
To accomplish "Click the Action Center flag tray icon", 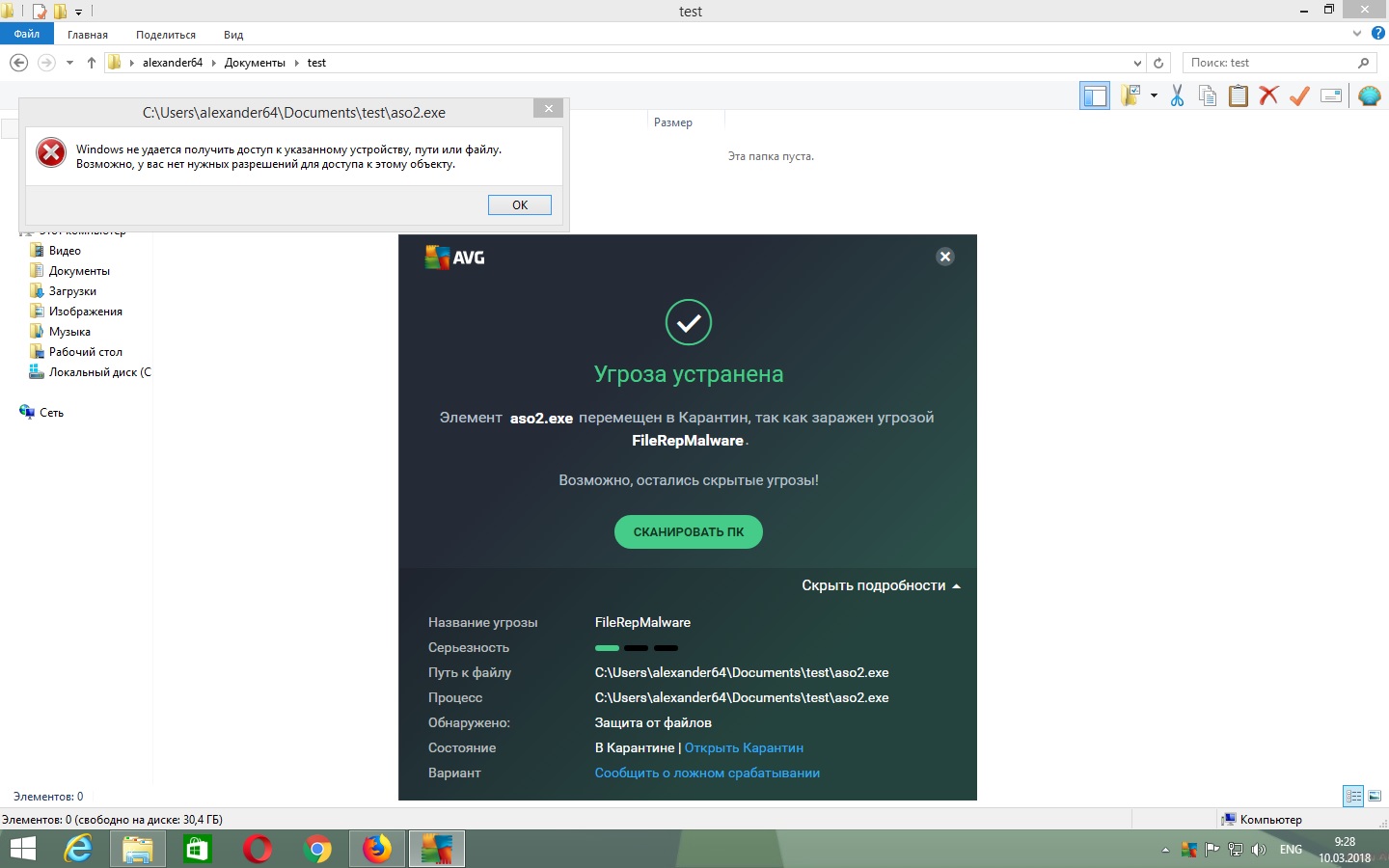I will tap(1212, 850).
